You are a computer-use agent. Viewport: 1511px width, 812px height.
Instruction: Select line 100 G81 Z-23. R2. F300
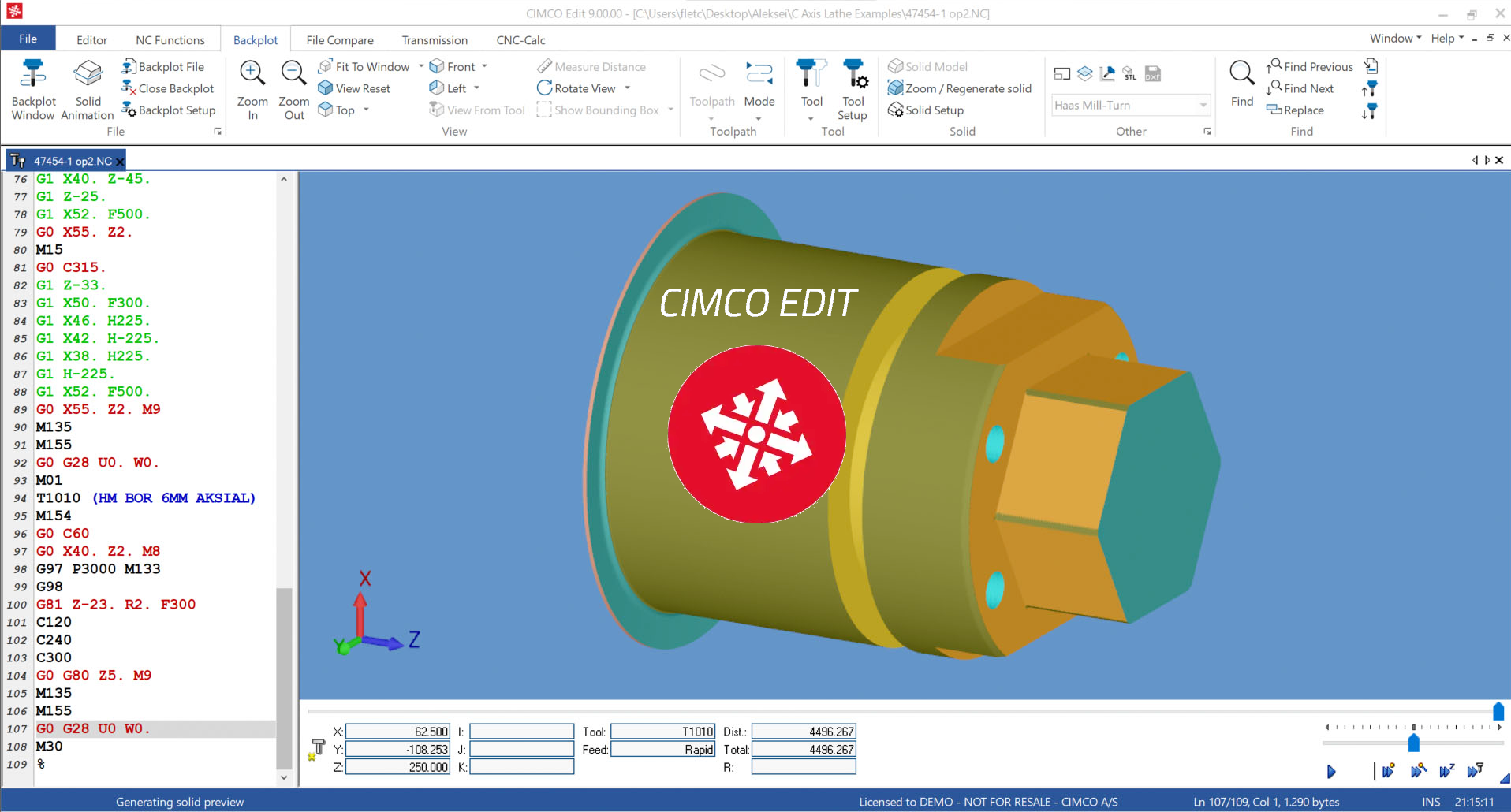pos(115,605)
